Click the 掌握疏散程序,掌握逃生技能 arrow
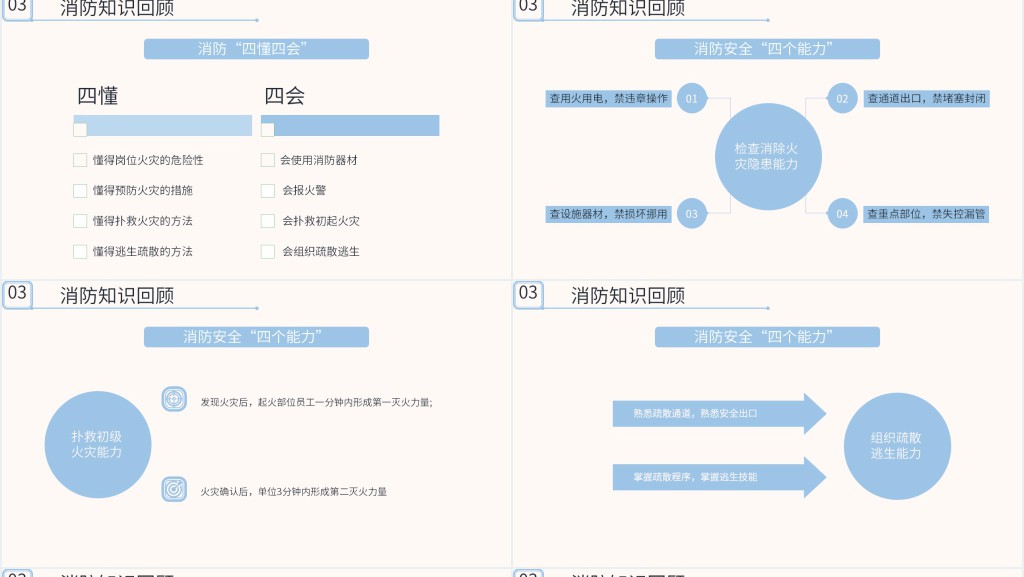1024x577 pixels. click(719, 477)
